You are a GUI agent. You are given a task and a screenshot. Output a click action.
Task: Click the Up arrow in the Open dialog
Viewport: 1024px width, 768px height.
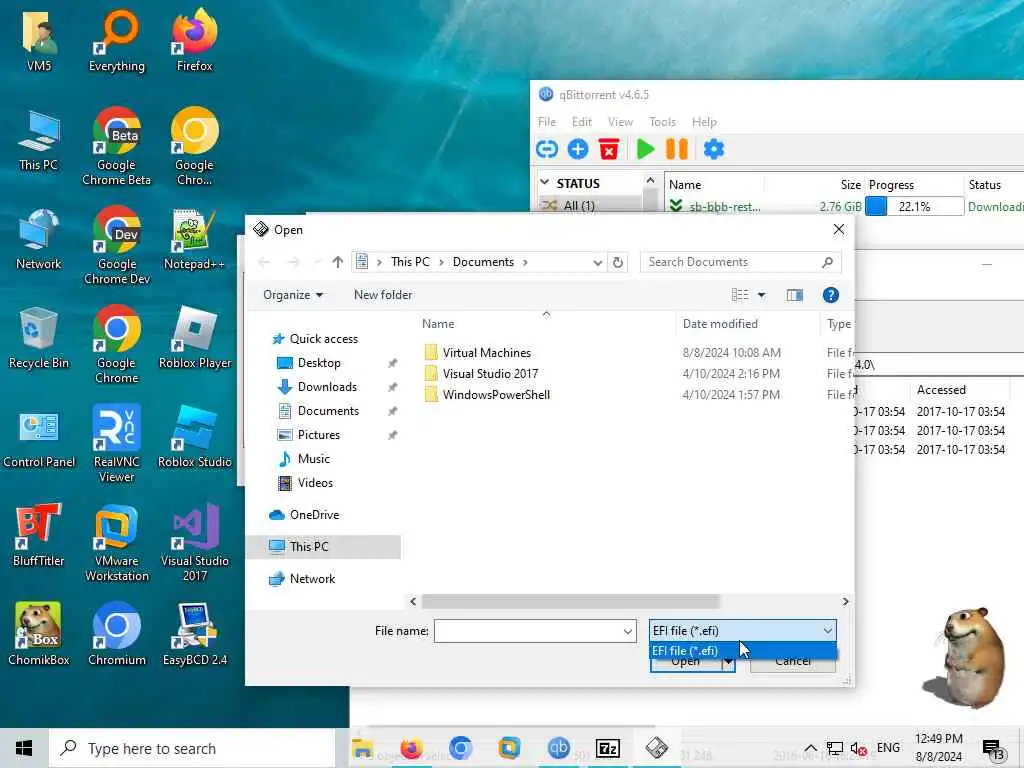coord(338,262)
